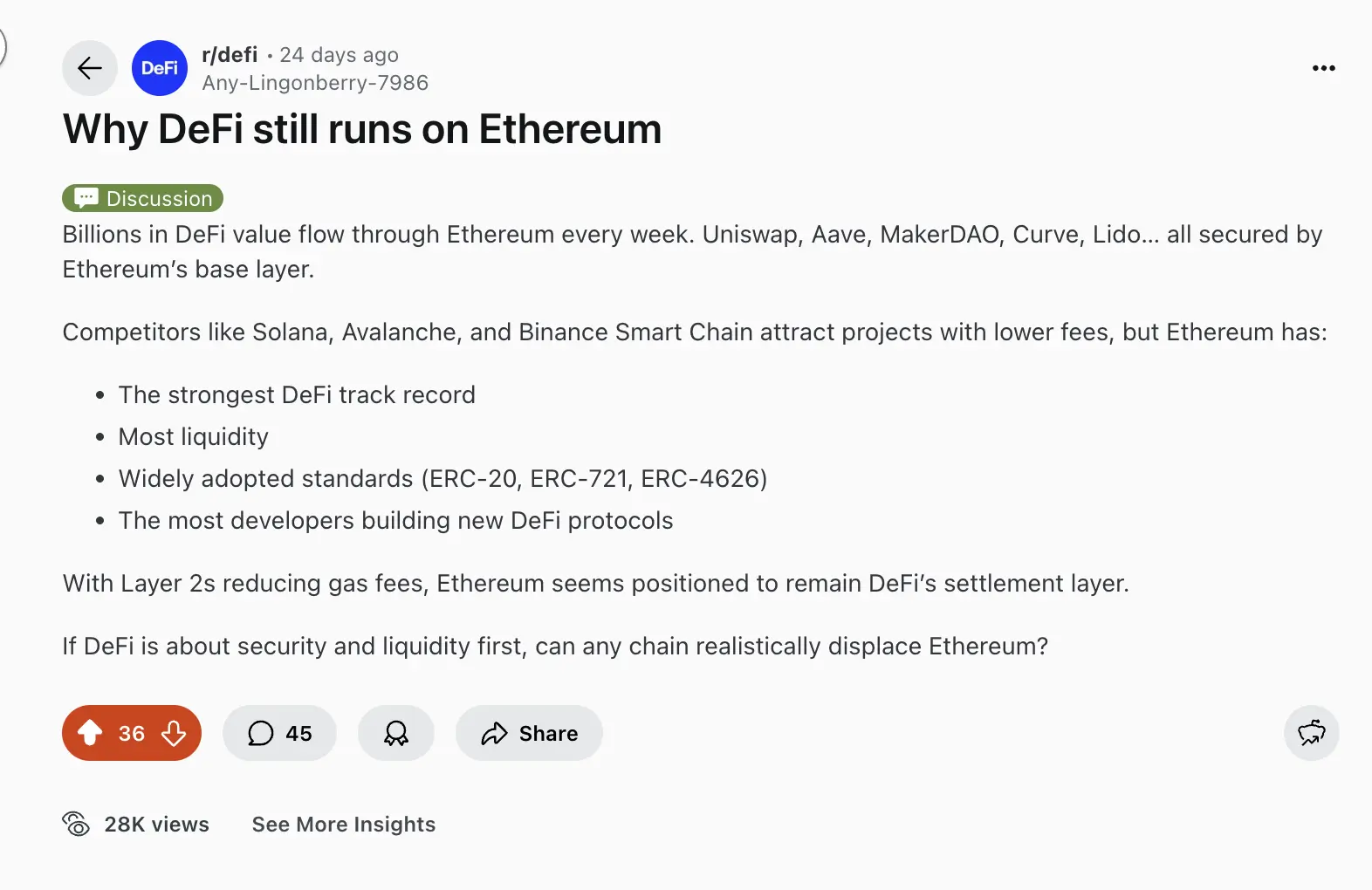Image resolution: width=1372 pixels, height=890 pixels.
Task: Click the 28K views count
Action: (157, 825)
